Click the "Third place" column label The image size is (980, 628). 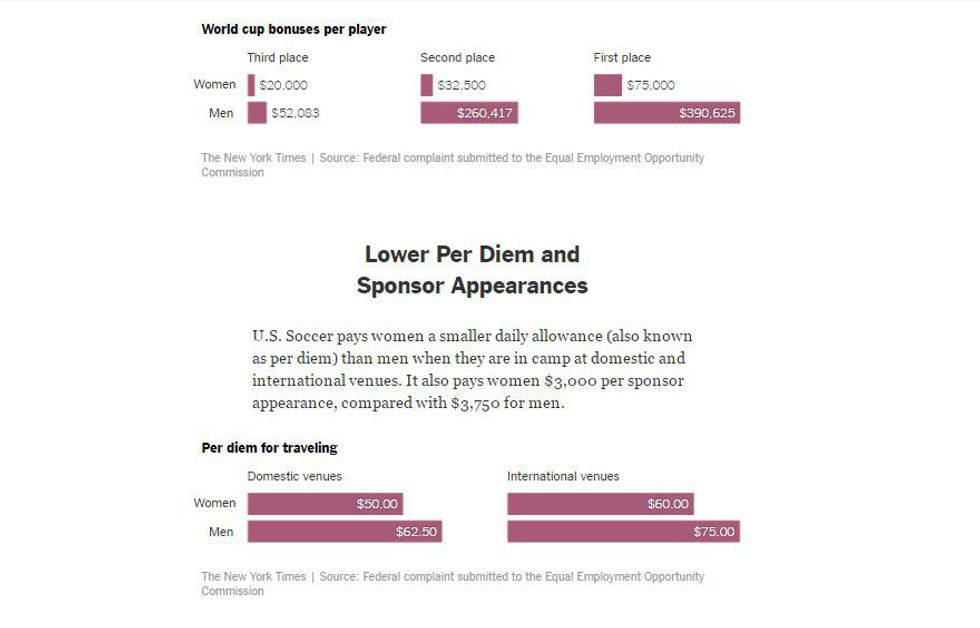pyautogui.click(x=278, y=58)
